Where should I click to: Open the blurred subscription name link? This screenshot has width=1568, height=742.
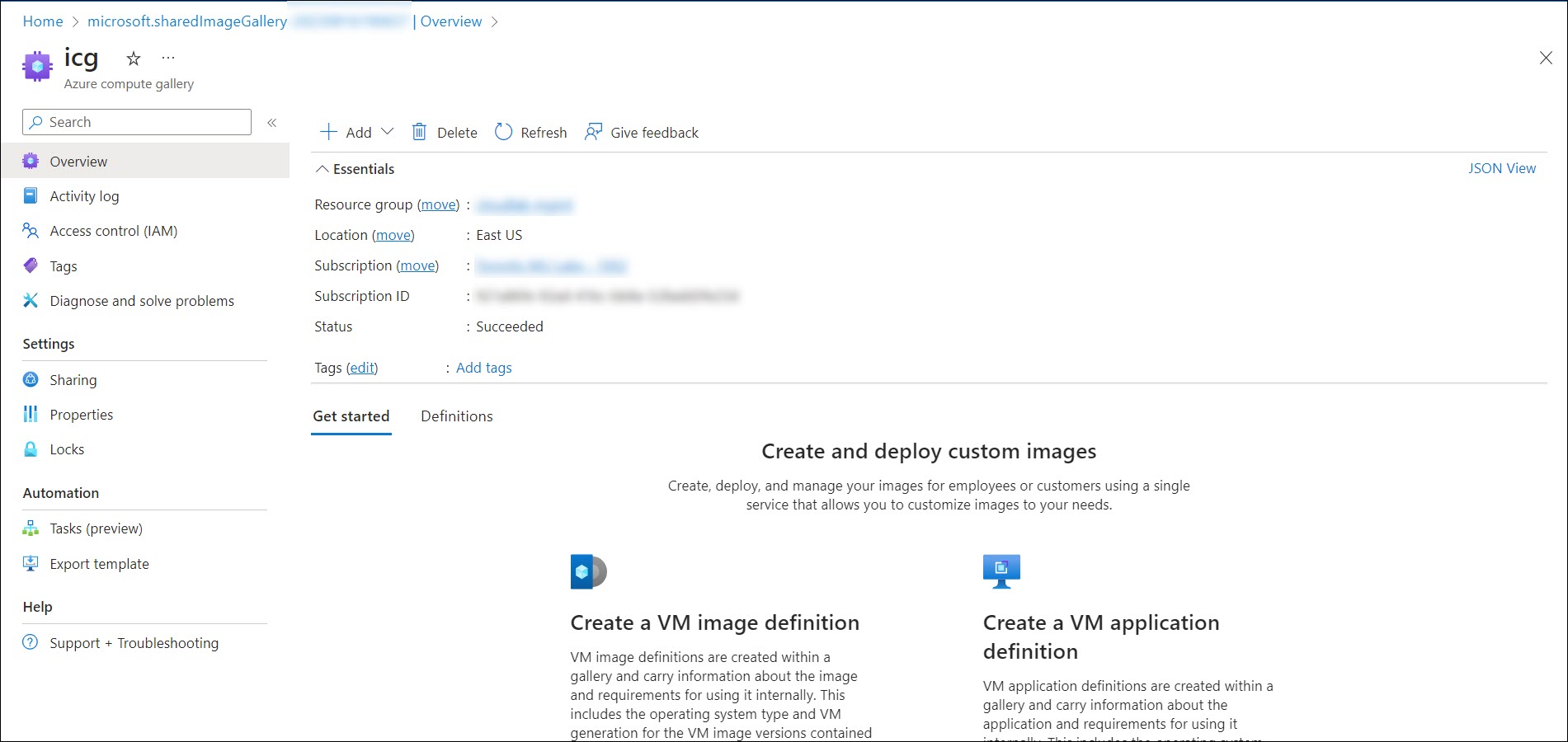pos(552,266)
